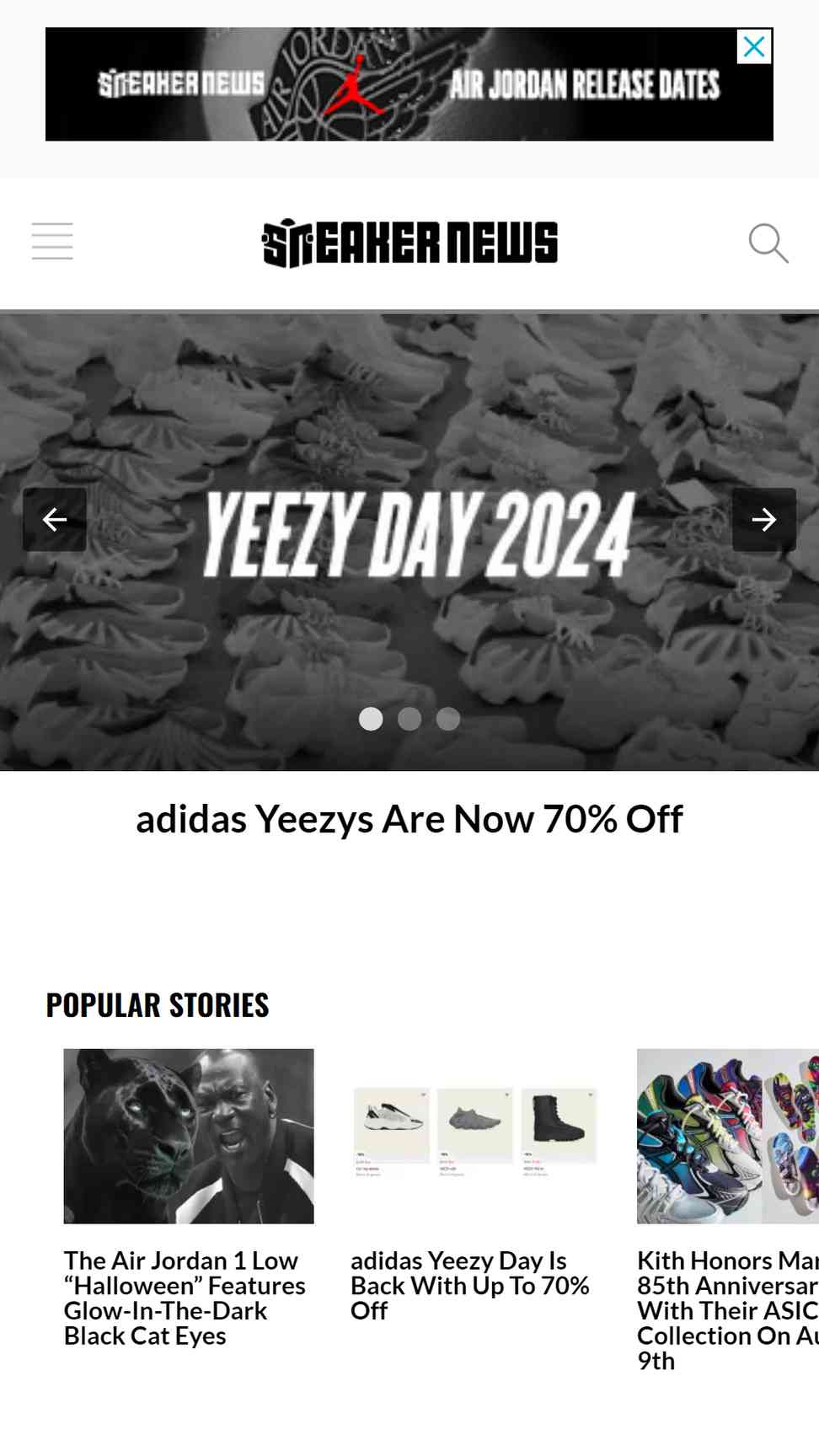The width and height of the screenshot is (819, 1456).
Task: Go to the previous carousel slide
Action: point(55,519)
